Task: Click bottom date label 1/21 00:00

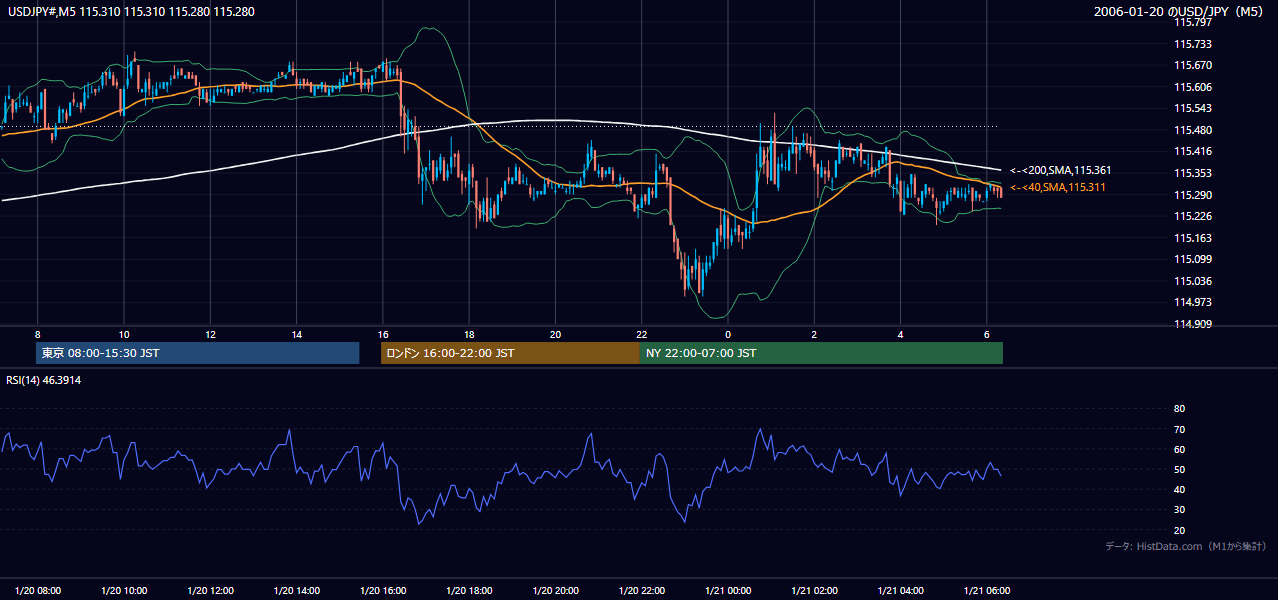Action: [x=728, y=591]
